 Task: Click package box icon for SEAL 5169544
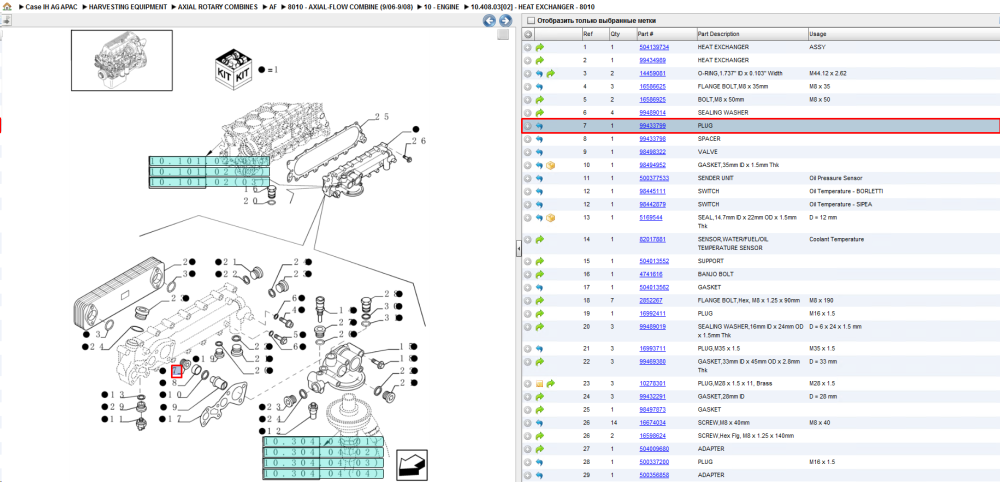click(550, 217)
